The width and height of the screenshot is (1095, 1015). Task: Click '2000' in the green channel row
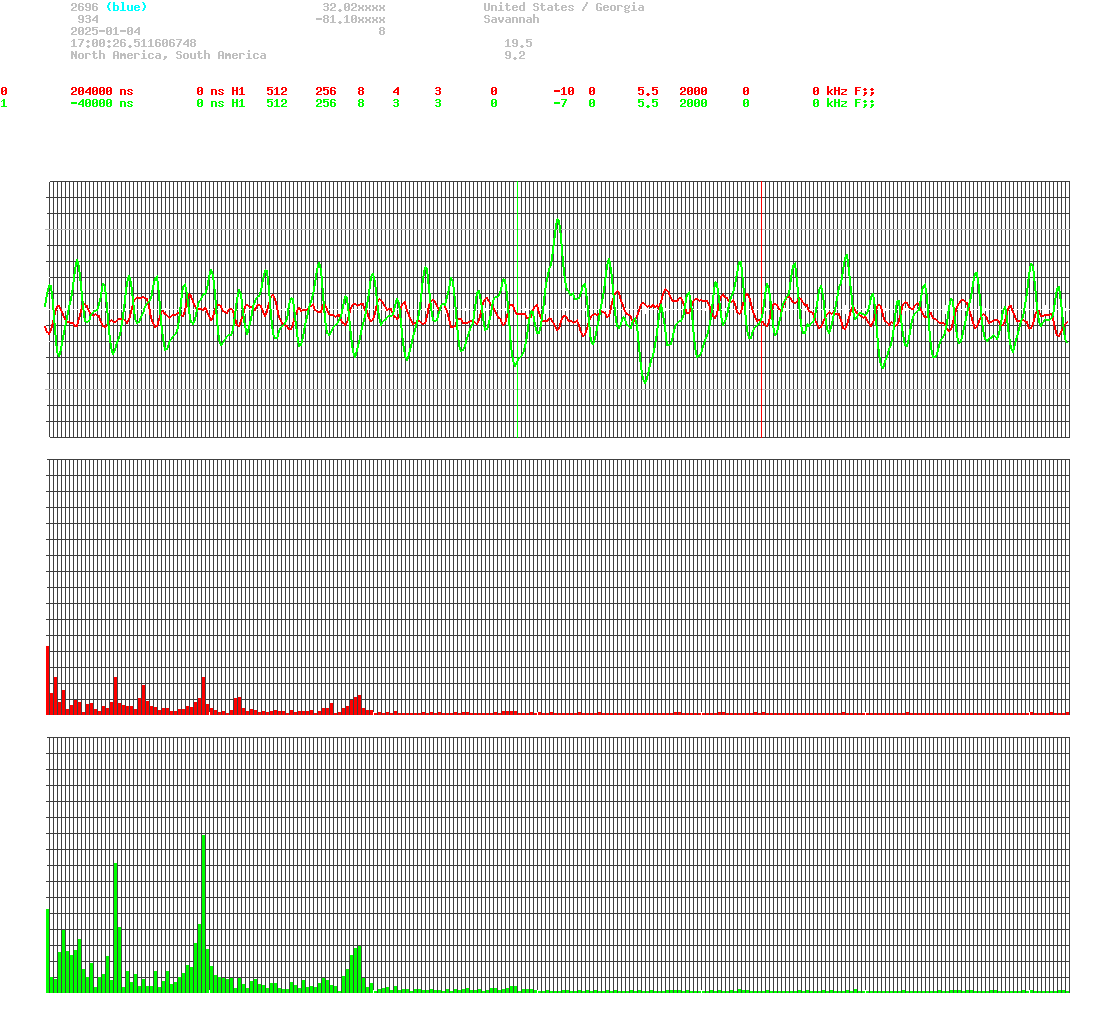(693, 103)
